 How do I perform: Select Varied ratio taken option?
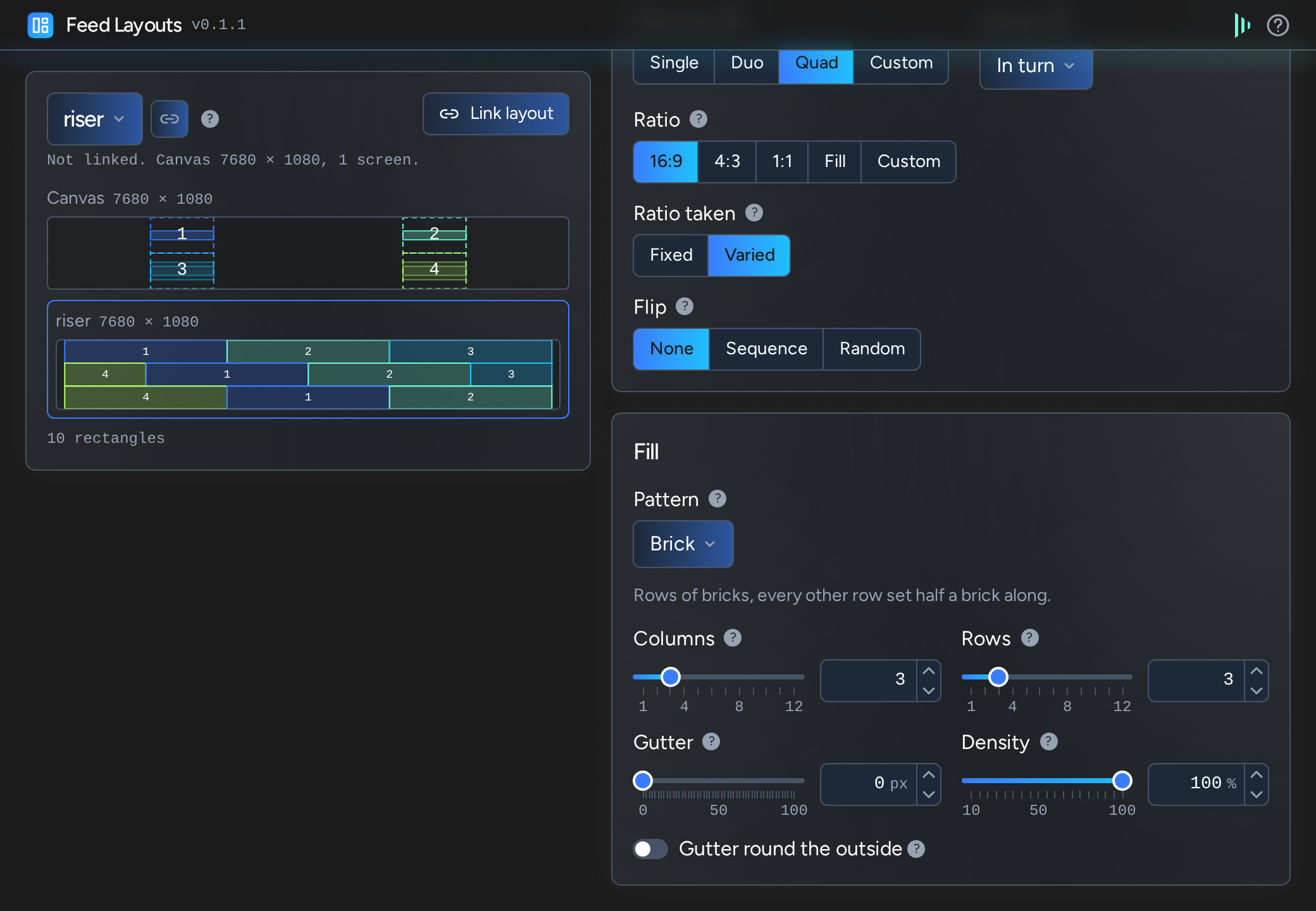[749, 255]
